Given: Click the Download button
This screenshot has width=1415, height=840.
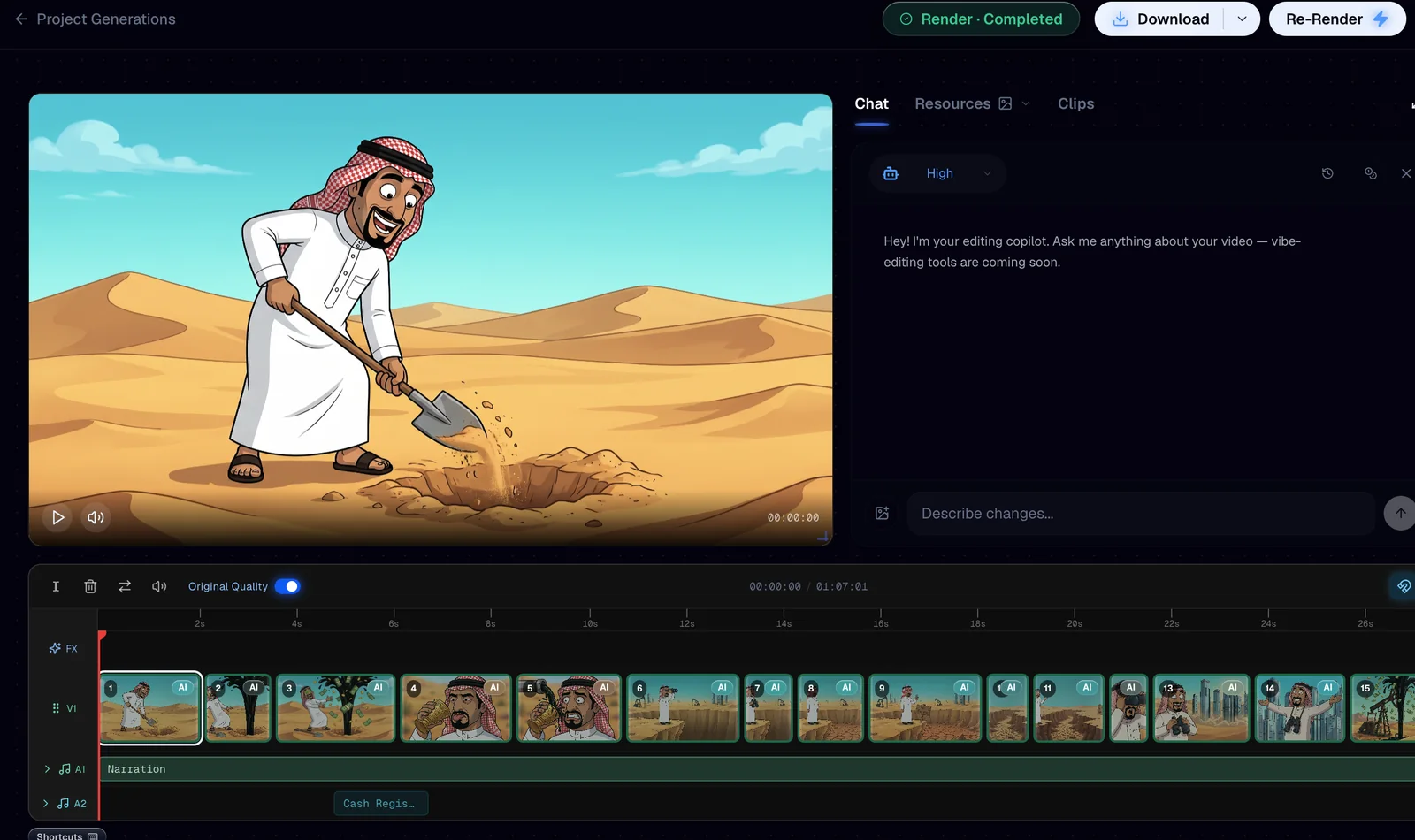Looking at the screenshot, I should pyautogui.click(x=1159, y=19).
